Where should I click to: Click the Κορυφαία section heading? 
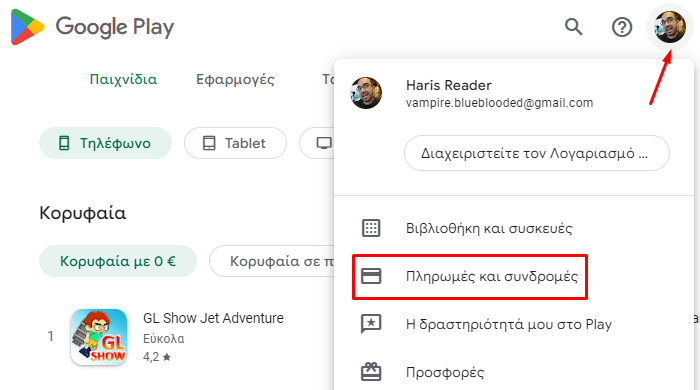tap(83, 213)
